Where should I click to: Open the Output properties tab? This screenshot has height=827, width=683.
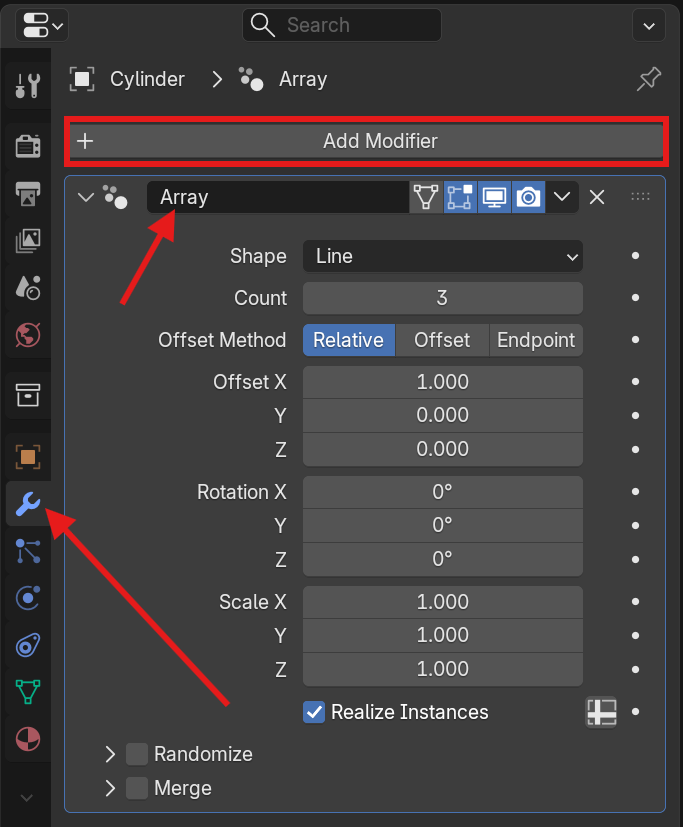point(28,194)
